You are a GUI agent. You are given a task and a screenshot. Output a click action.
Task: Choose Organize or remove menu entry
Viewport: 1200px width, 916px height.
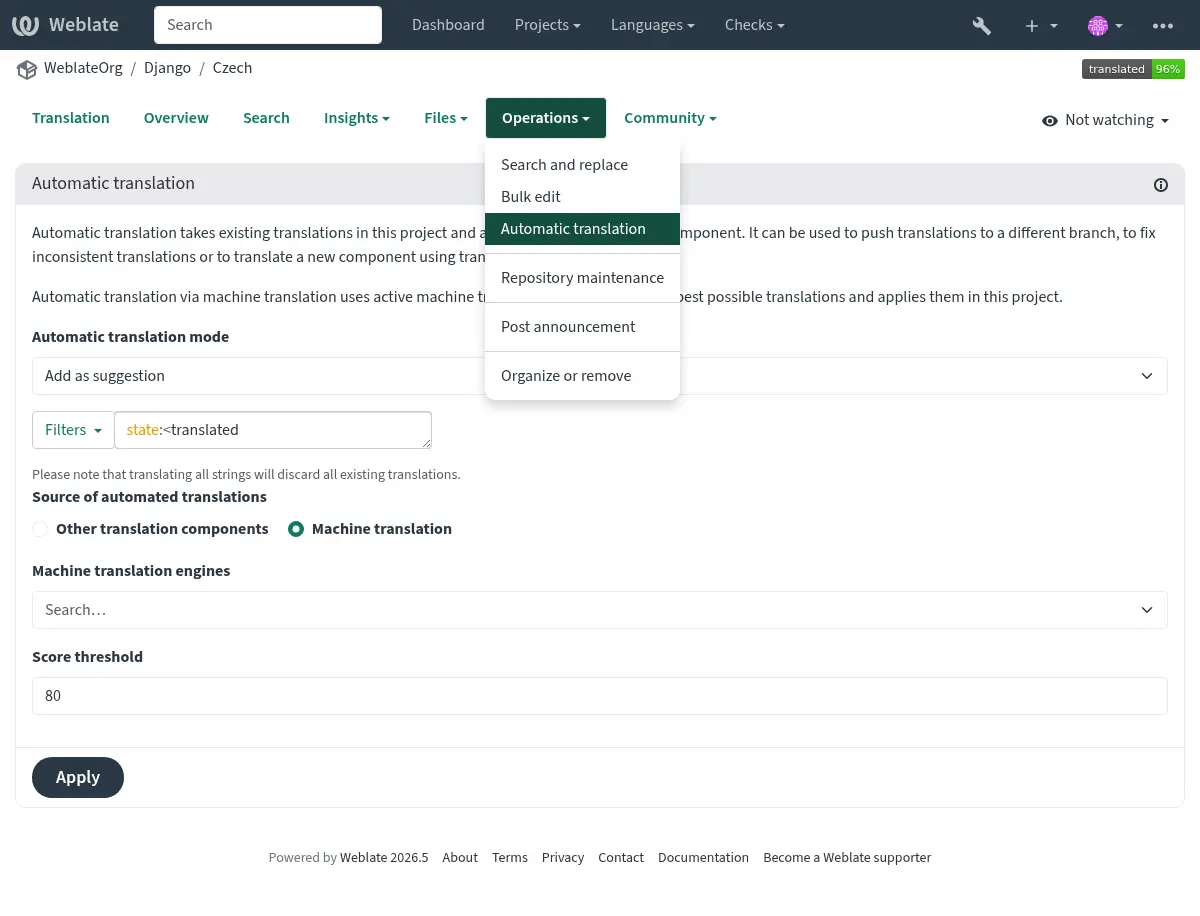(x=582, y=376)
